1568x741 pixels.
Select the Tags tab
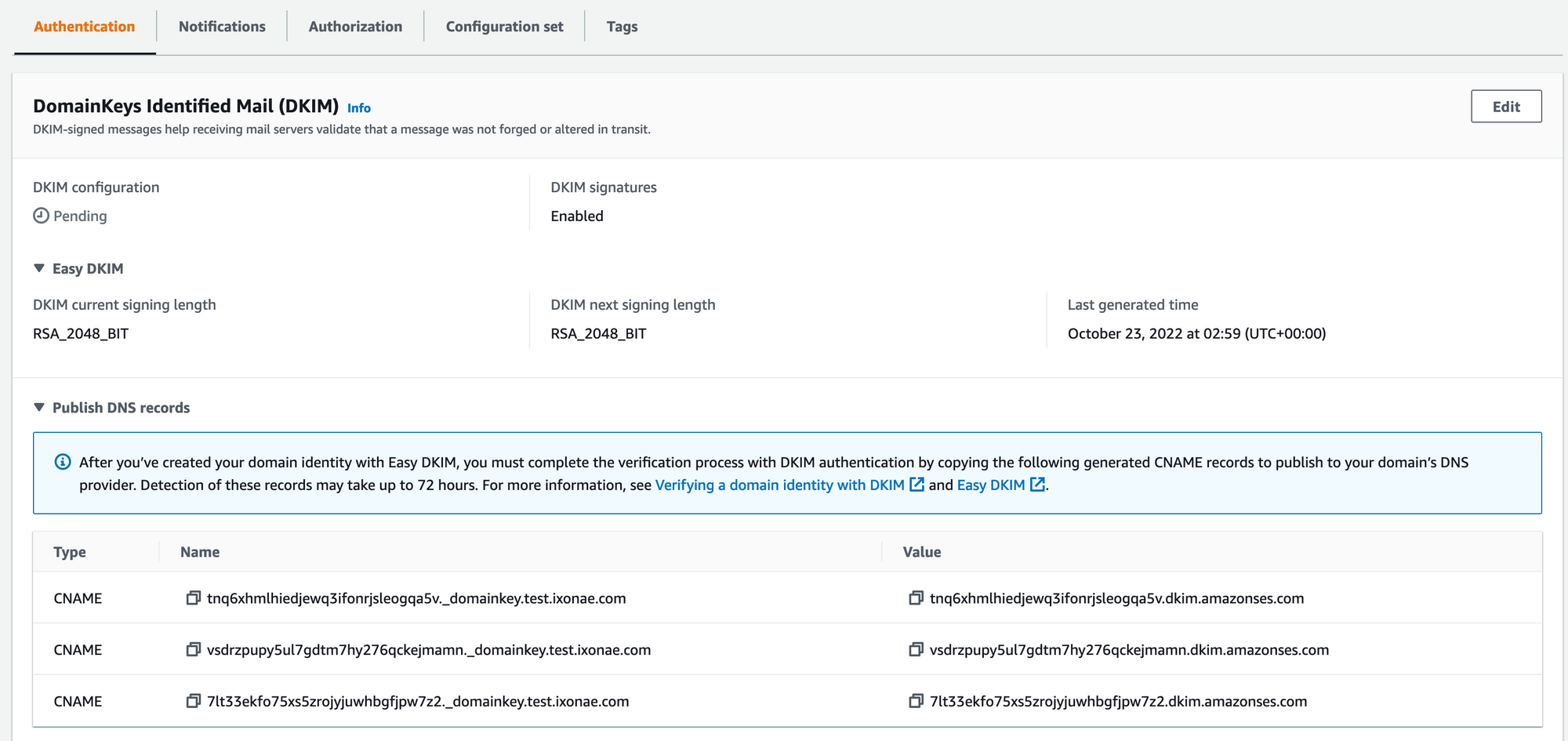coord(622,26)
